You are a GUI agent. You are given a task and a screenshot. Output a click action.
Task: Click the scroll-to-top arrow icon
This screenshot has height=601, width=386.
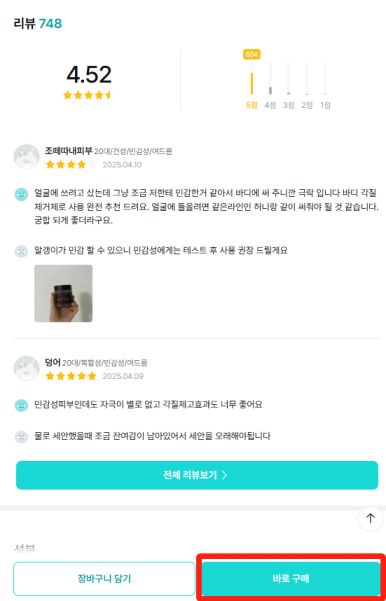[x=370, y=519]
